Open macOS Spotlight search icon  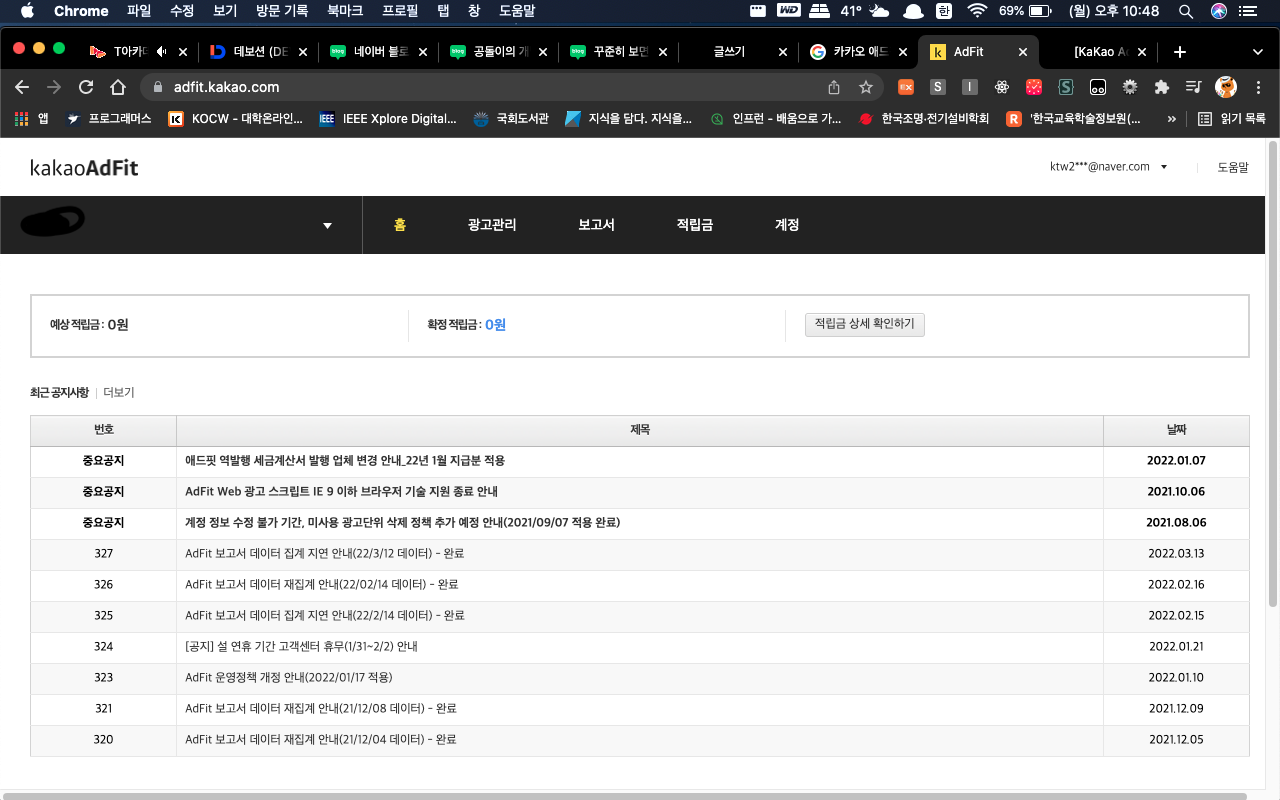[x=1186, y=11]
